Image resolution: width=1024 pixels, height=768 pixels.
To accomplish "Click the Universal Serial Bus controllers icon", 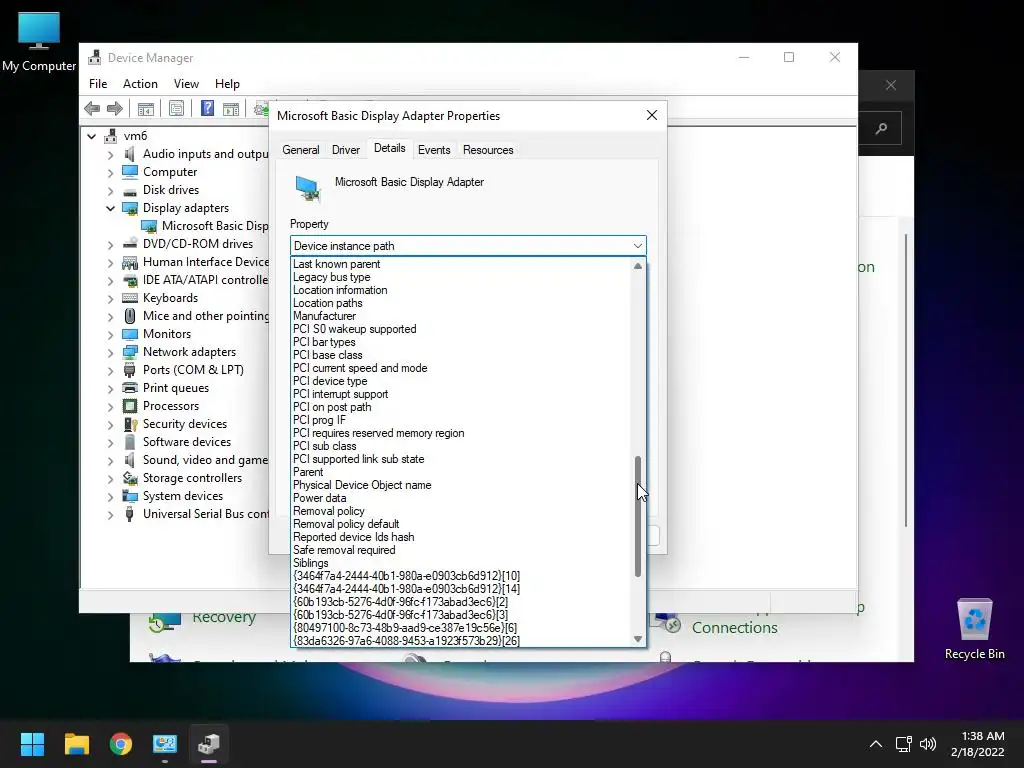I will (130, 514).
